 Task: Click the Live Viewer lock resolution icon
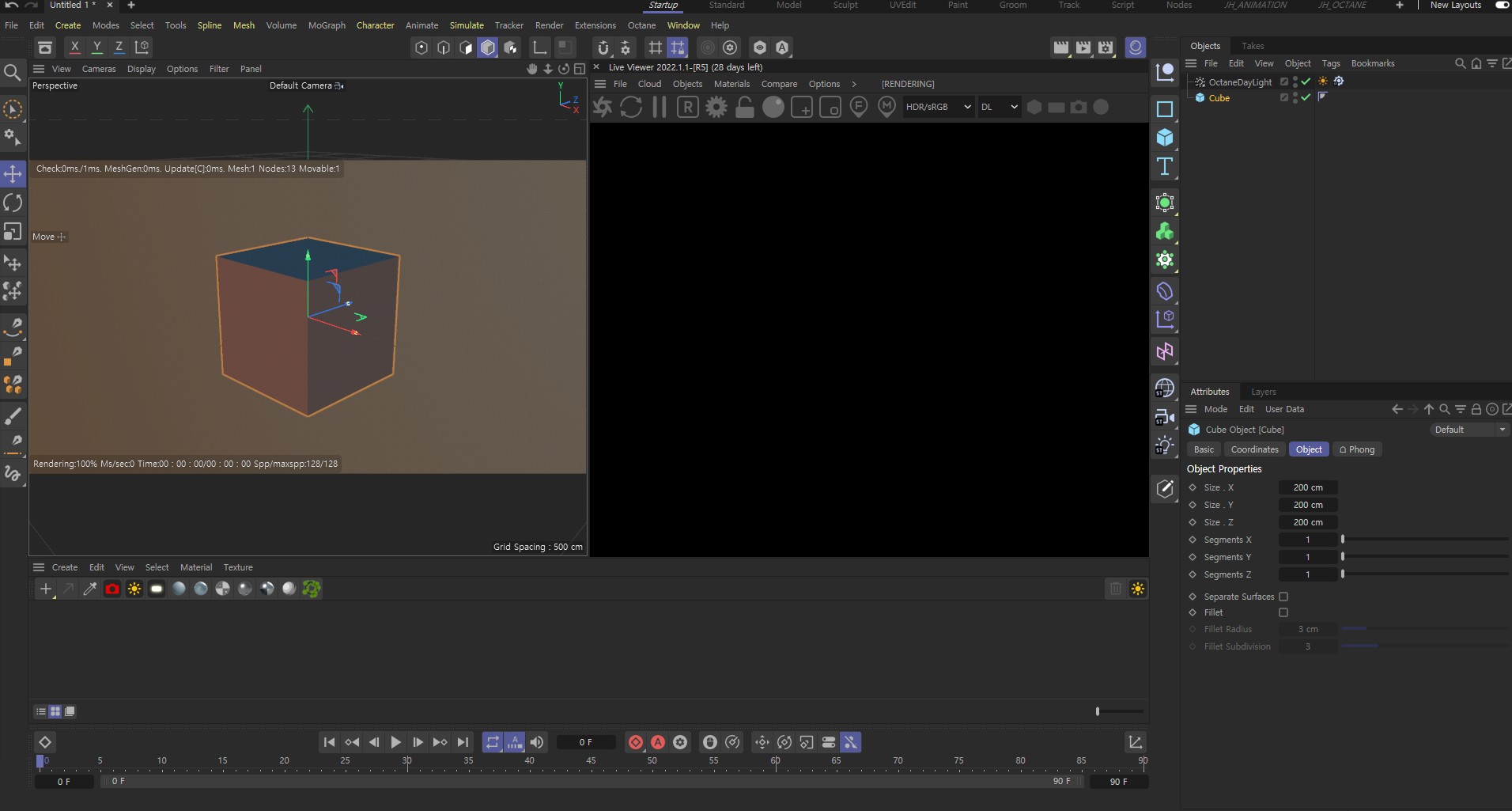coord(745,107)
